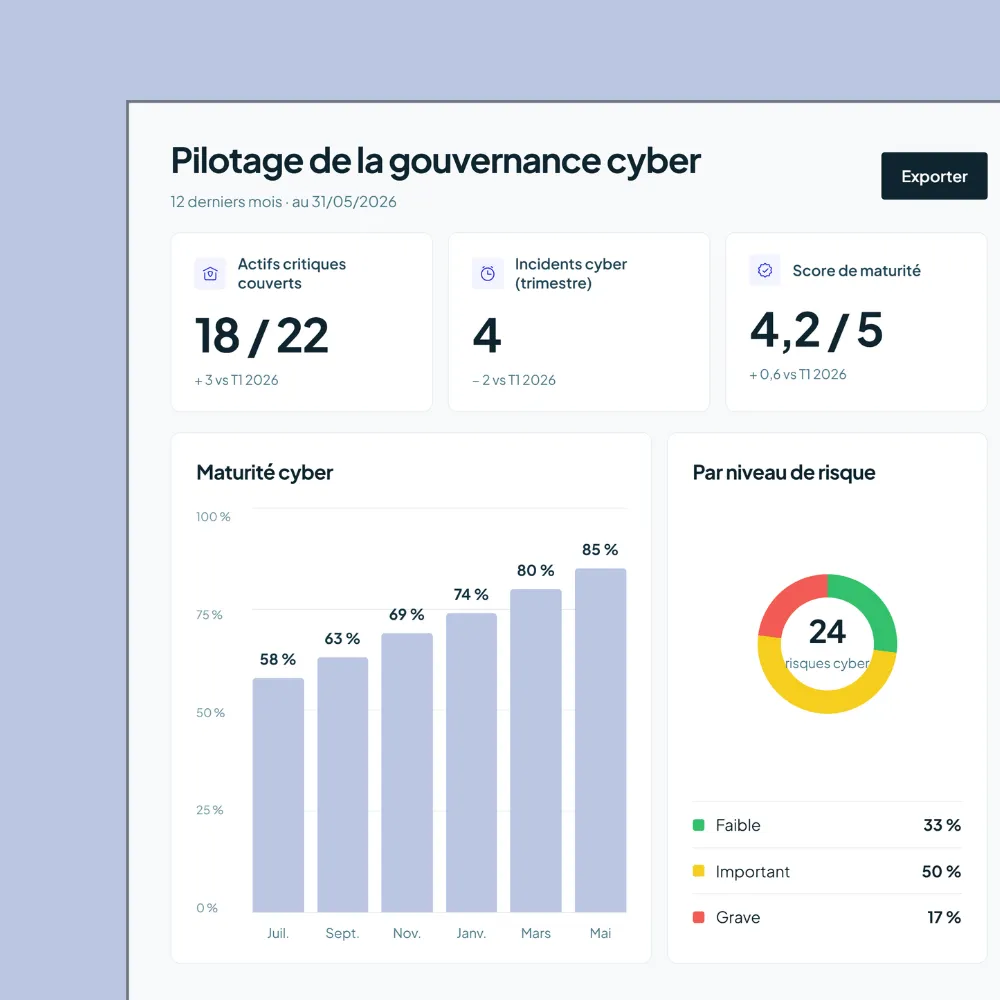The image size is (1000, 1000).
Task: Click the Nov. bar labeled 69 %
Action: [x=407, y=772]
